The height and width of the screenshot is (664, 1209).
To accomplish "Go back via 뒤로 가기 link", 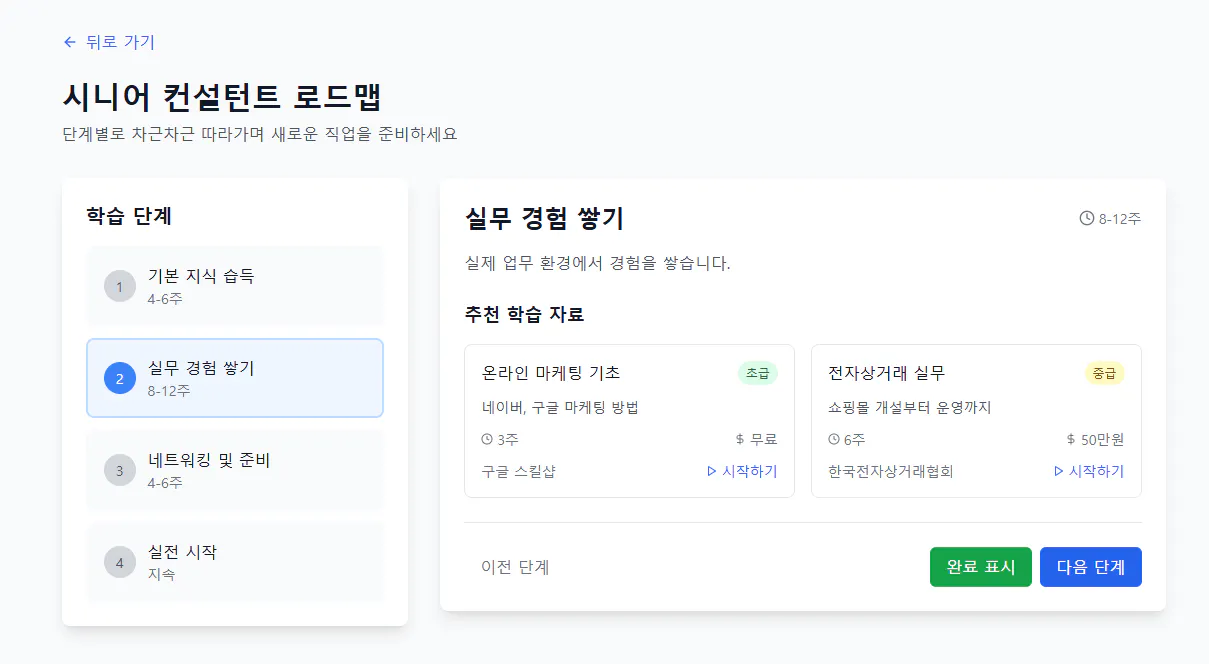I will tap(109, 42).
